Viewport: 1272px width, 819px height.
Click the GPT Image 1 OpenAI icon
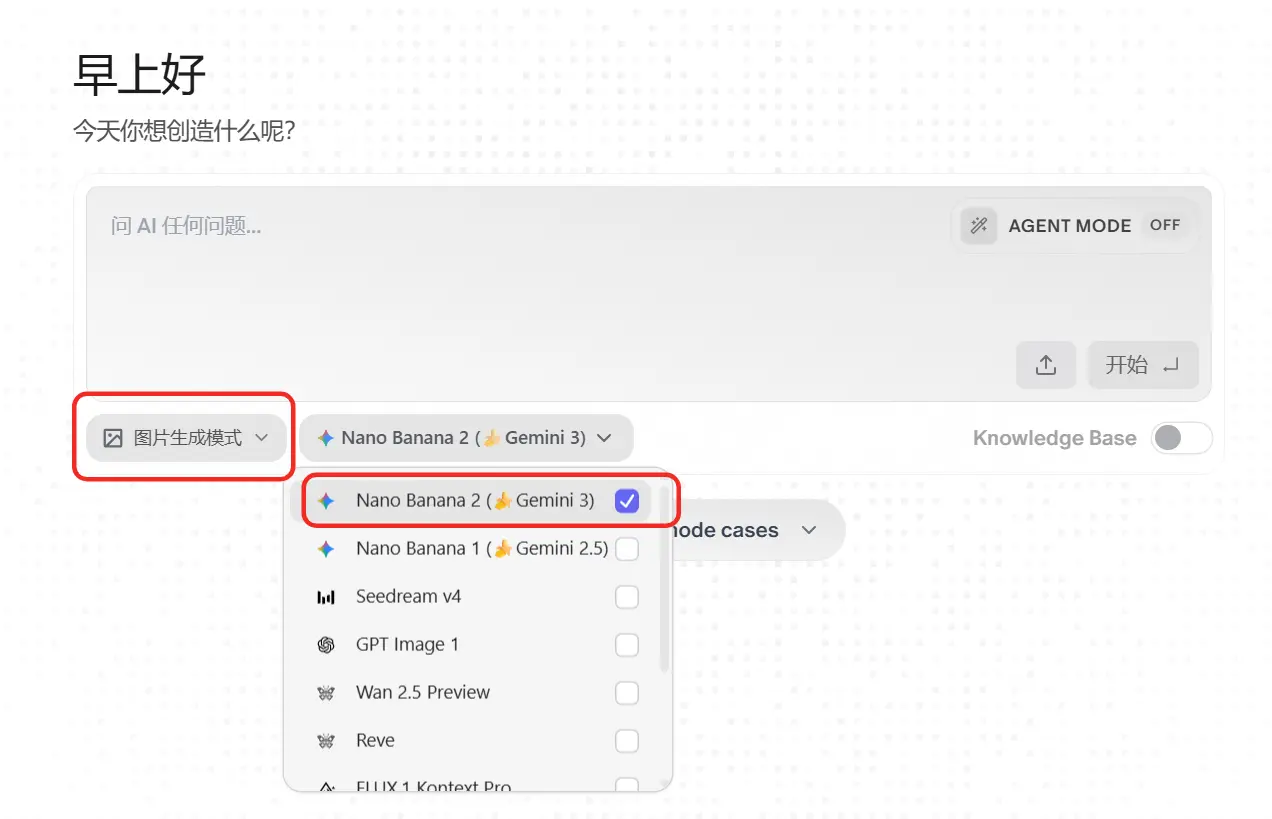pyautogui.click(x=326, y=645)
